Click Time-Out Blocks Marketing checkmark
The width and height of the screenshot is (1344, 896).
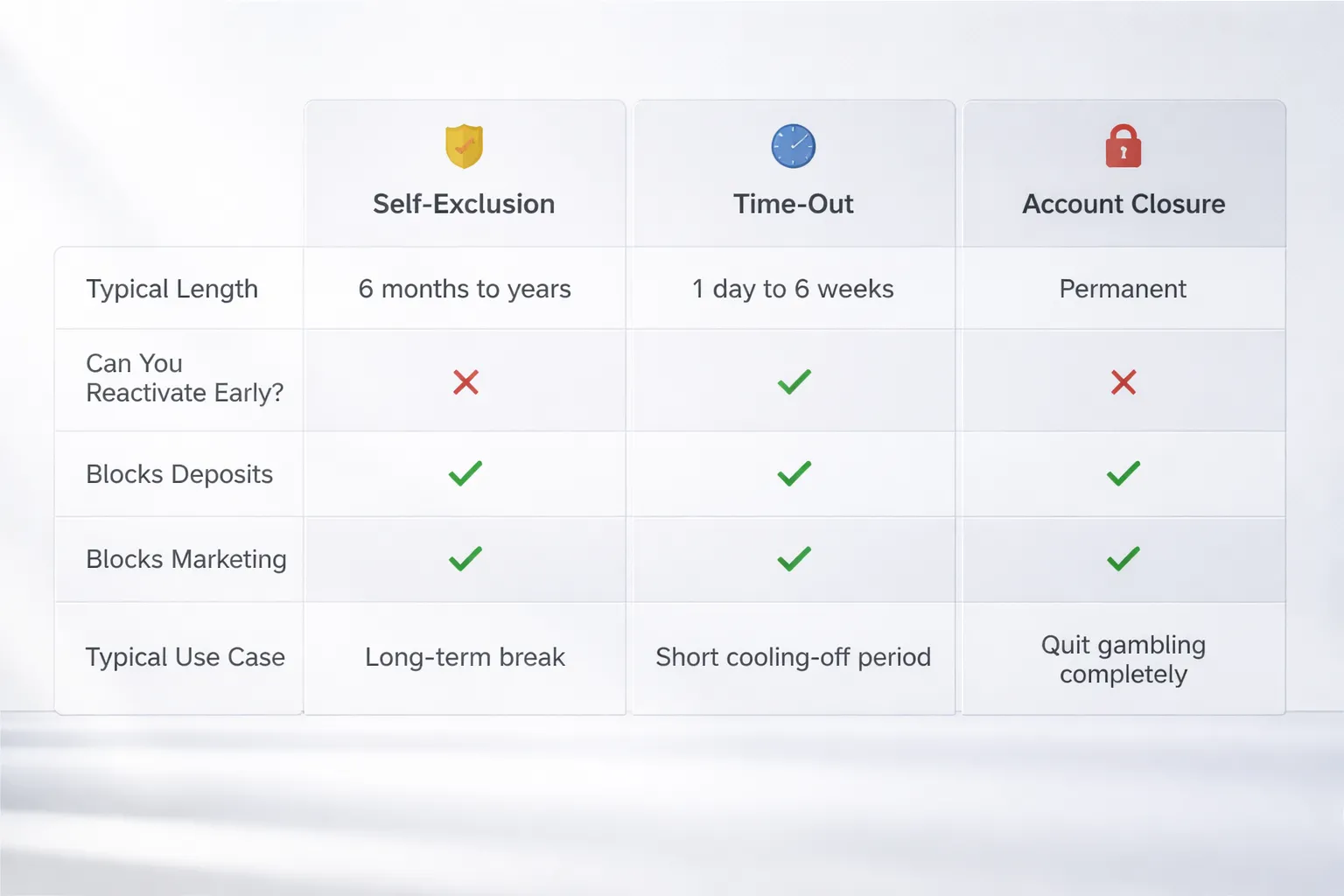(x=794, y=558)
